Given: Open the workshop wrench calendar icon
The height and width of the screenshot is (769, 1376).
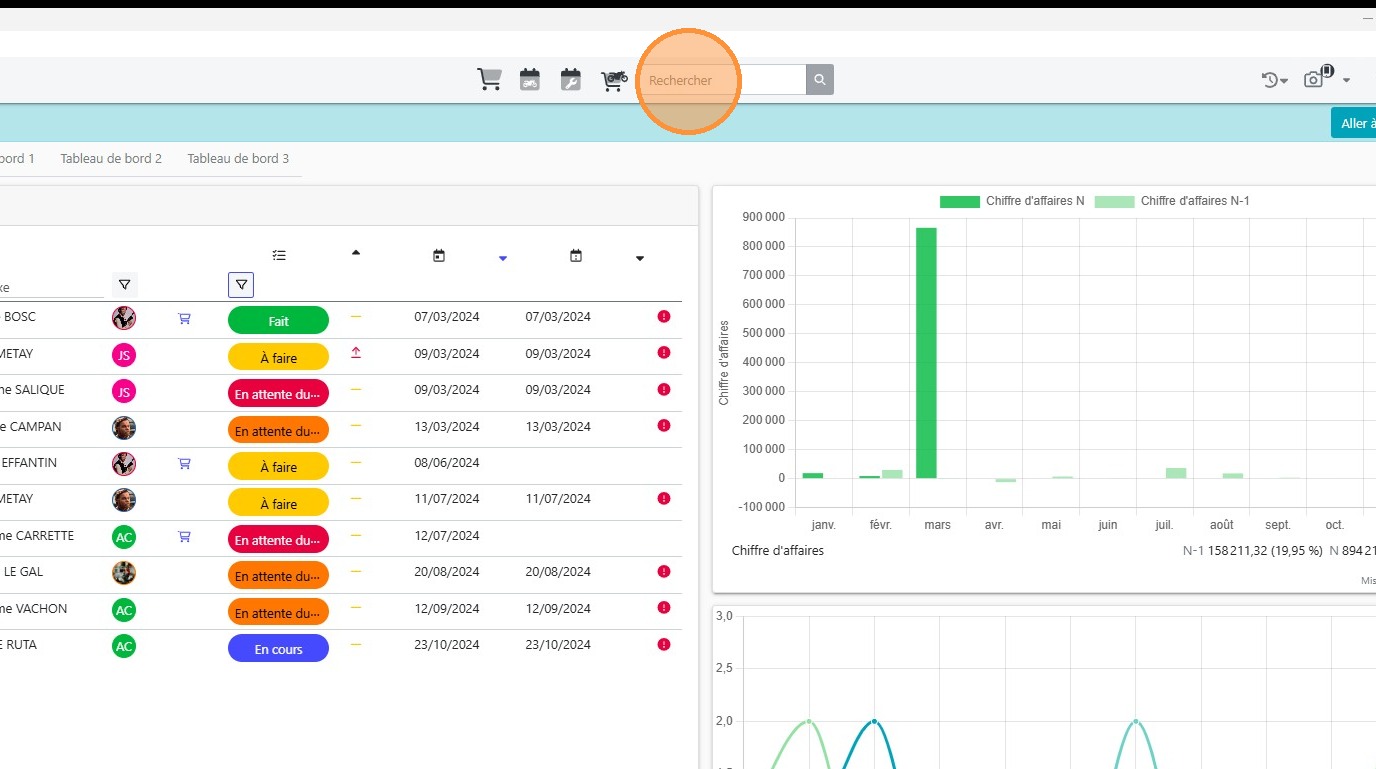Looking at the screenshot, I should point(571,80).
